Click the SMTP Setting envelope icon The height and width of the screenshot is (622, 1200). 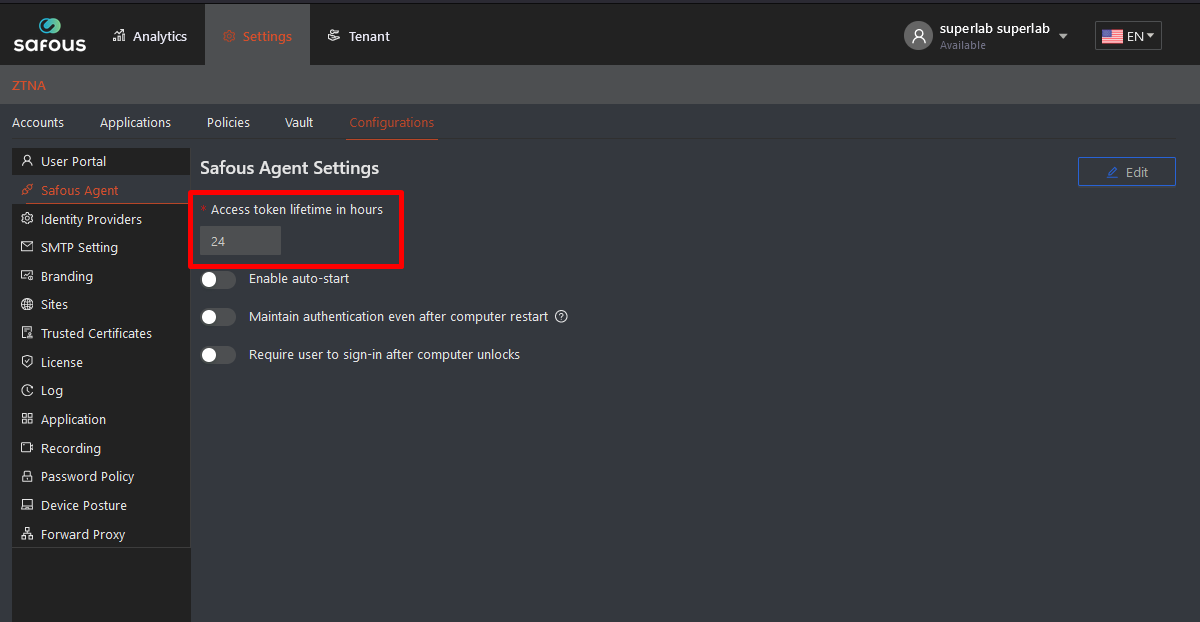(x=27, y=247)
